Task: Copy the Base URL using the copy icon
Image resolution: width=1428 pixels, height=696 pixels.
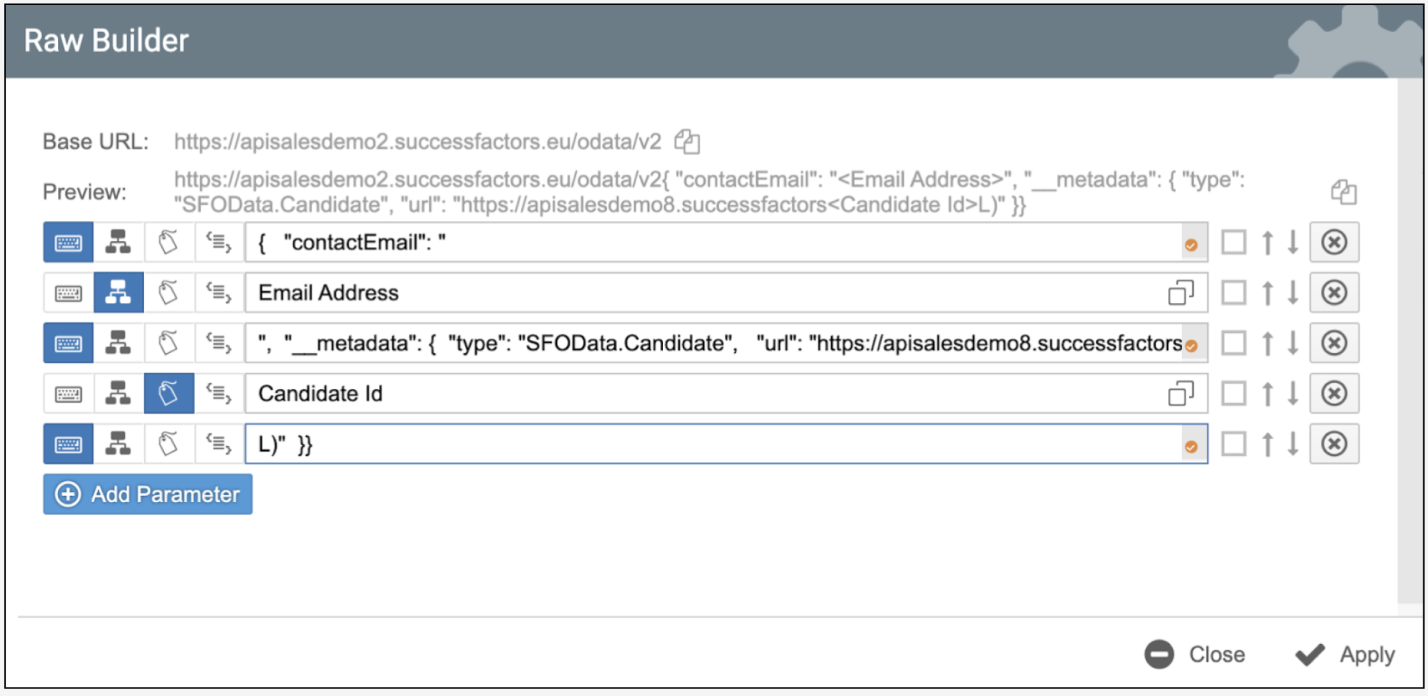Action: coord(687,142)
